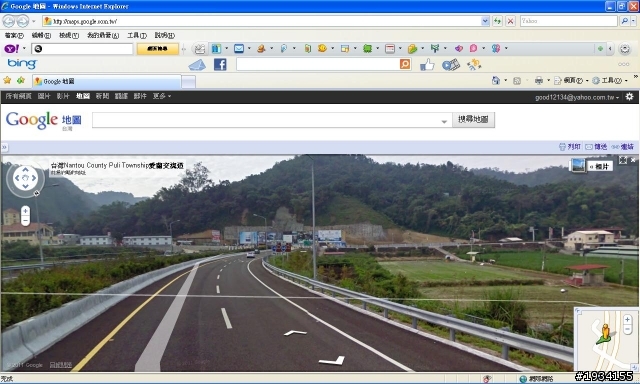The height and width of the screenshot is (384, 640).
Task: Click the yellow Yahoo web search button
Action: pos(158,49)
